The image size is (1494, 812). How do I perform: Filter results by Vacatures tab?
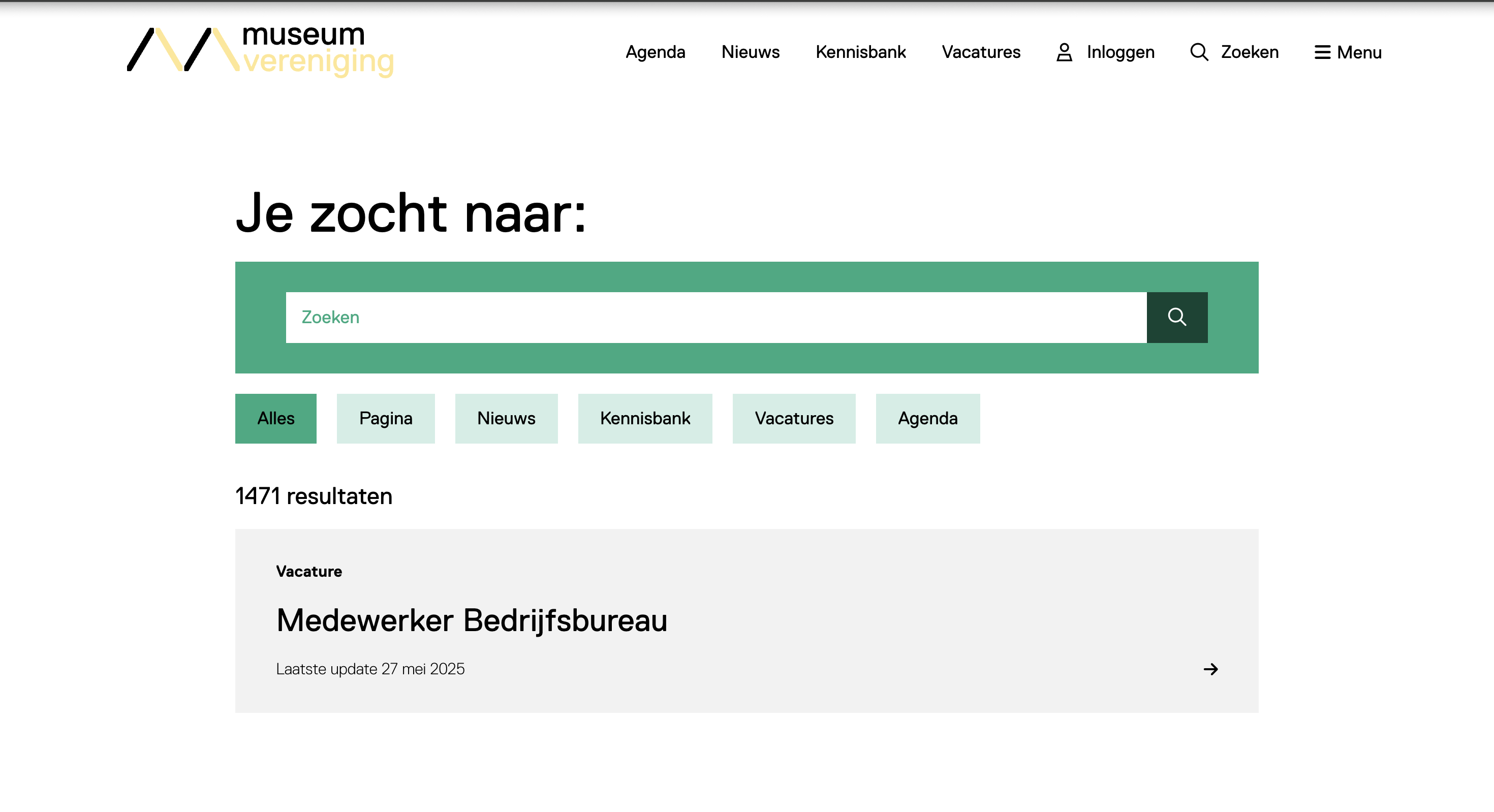pos(794,419)
